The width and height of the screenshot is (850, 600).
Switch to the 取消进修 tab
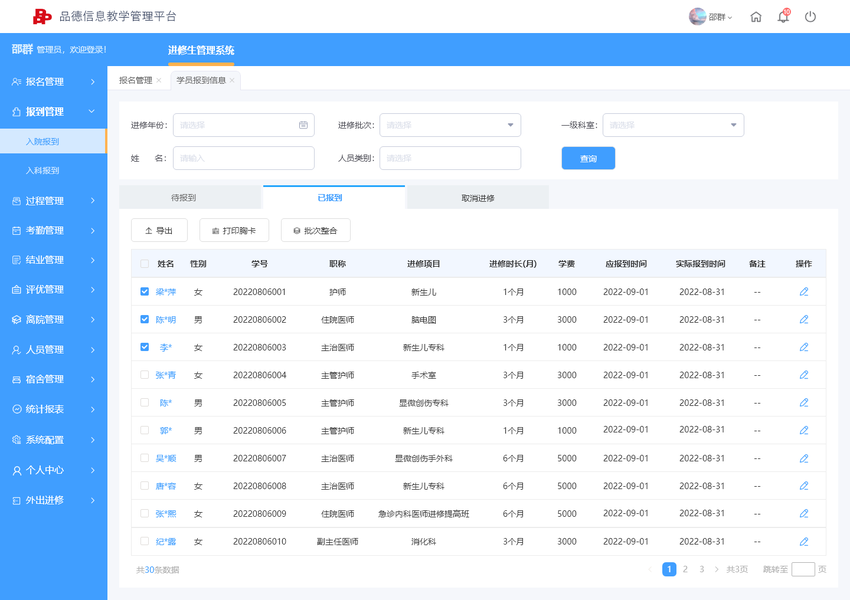tap(478, 198)
